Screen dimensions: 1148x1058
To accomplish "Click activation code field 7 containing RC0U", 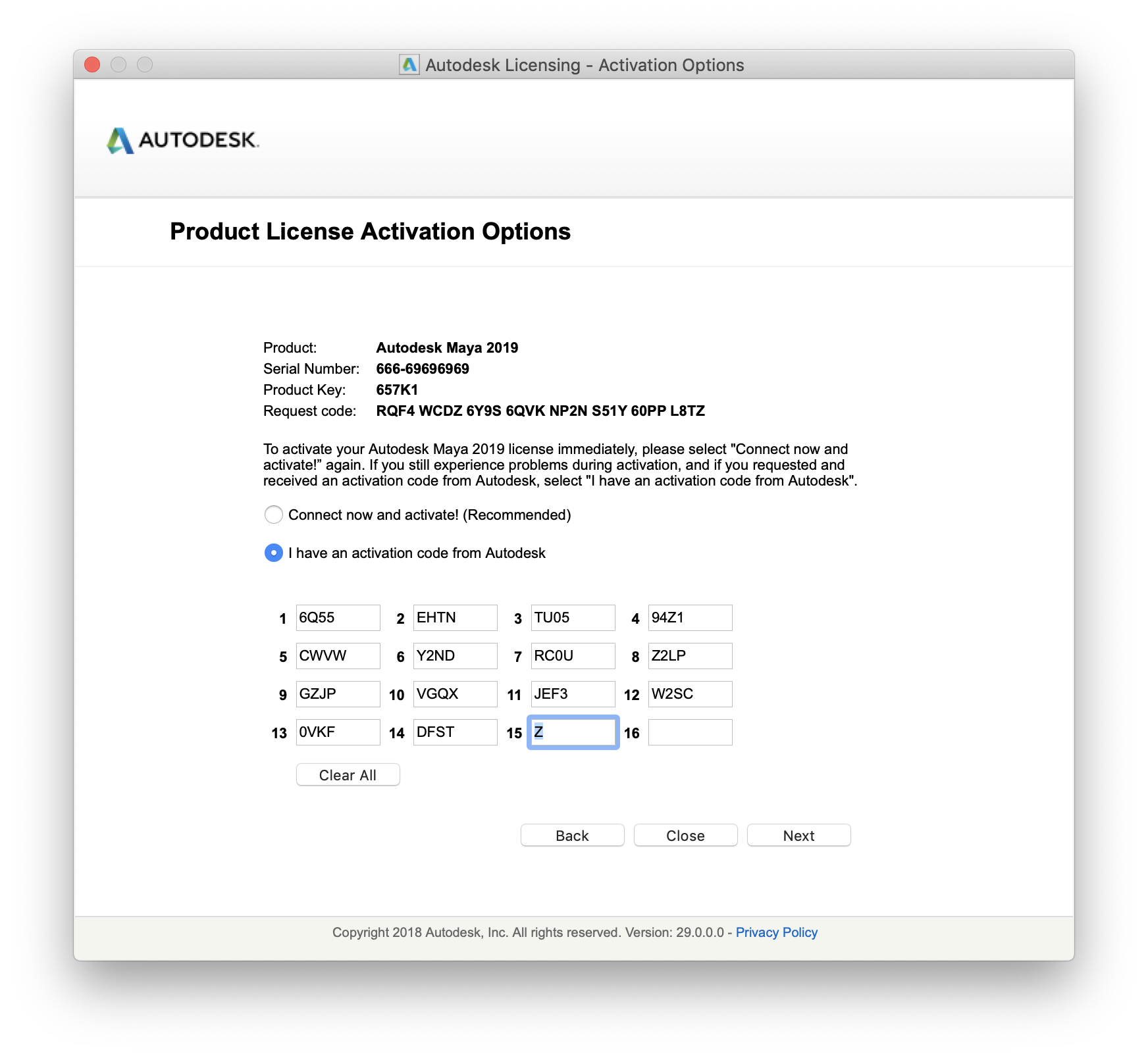I will click(x=572, y=655).
